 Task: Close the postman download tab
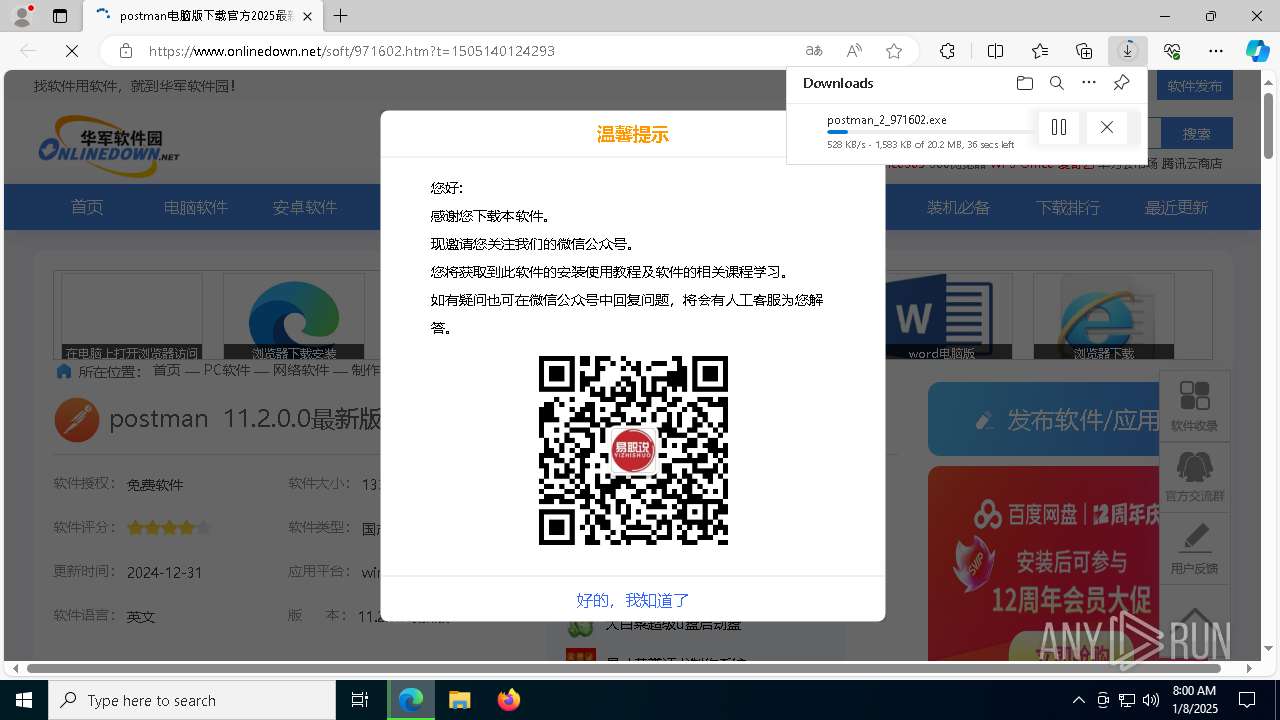[x=308, y=16]
